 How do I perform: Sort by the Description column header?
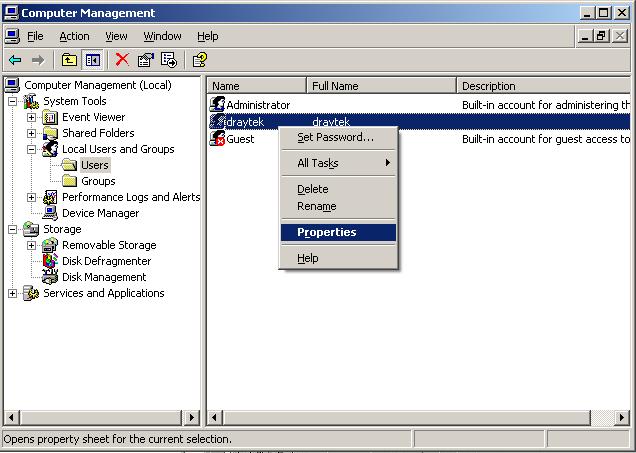tap(544, 86)
